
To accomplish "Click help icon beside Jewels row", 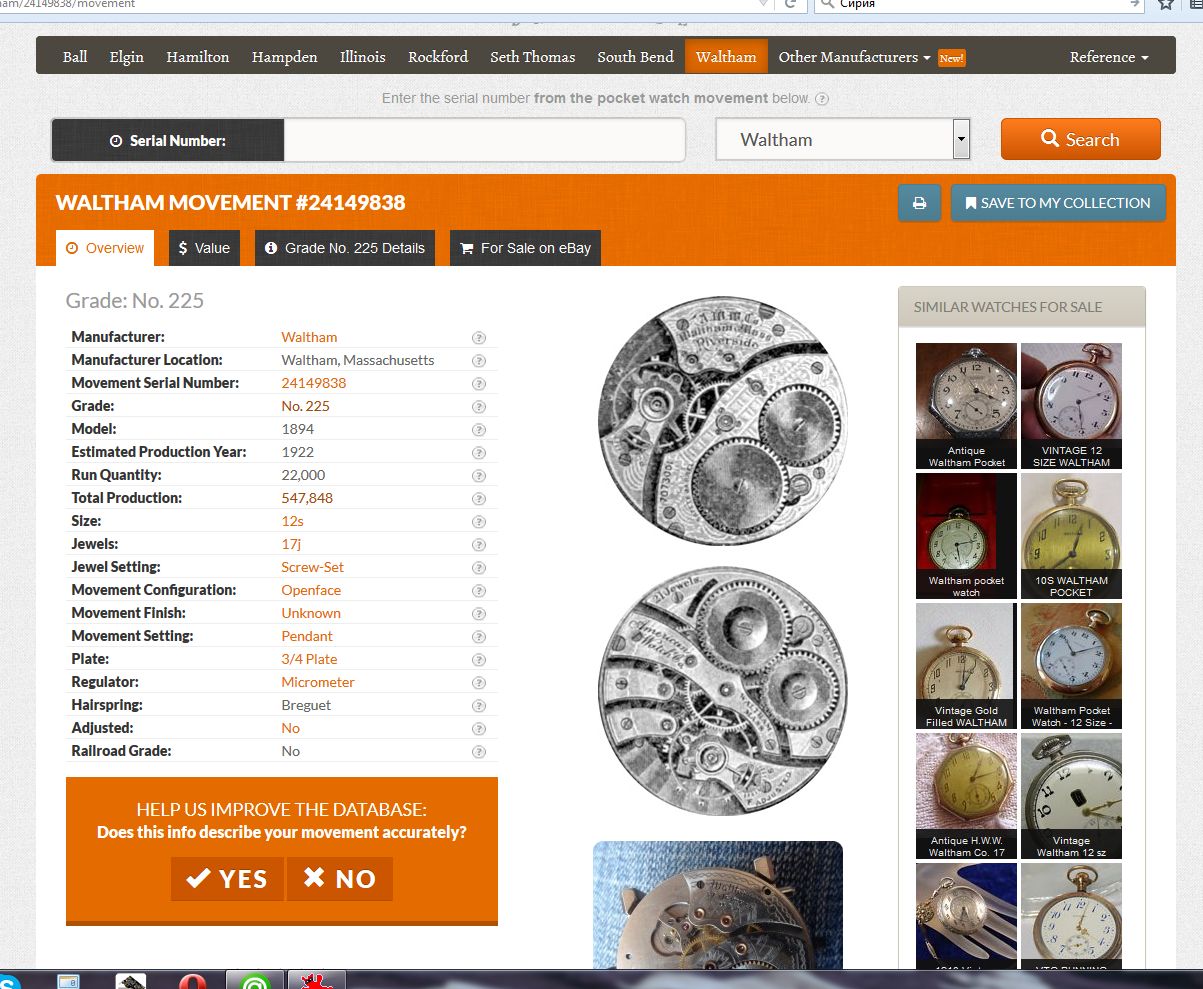I will click(x=479, y=544).
